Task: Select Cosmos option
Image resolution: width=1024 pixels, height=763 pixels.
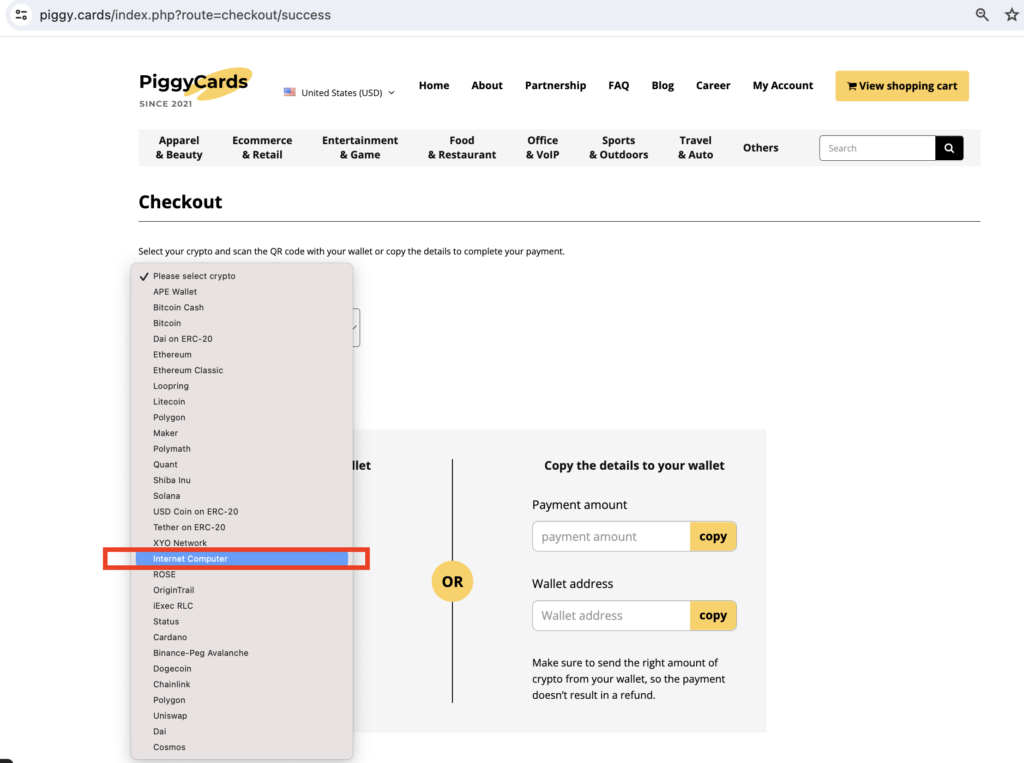Action: tap(242, 747)
